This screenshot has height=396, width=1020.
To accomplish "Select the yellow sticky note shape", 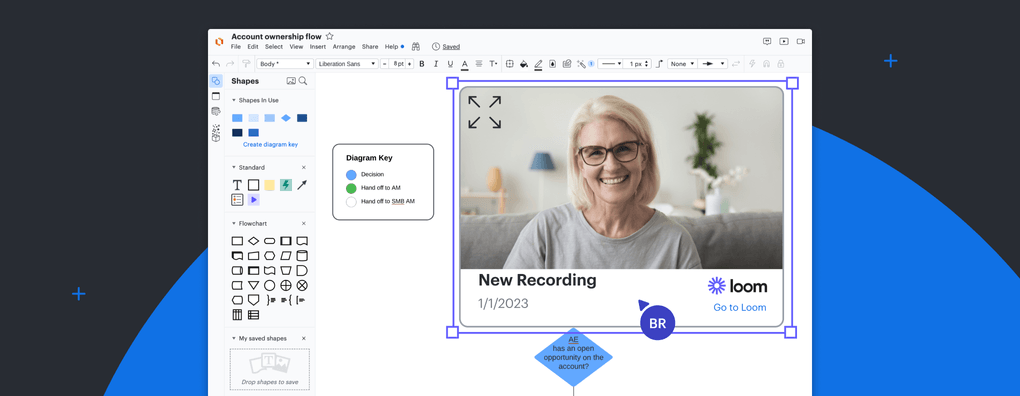I will 269,185.
